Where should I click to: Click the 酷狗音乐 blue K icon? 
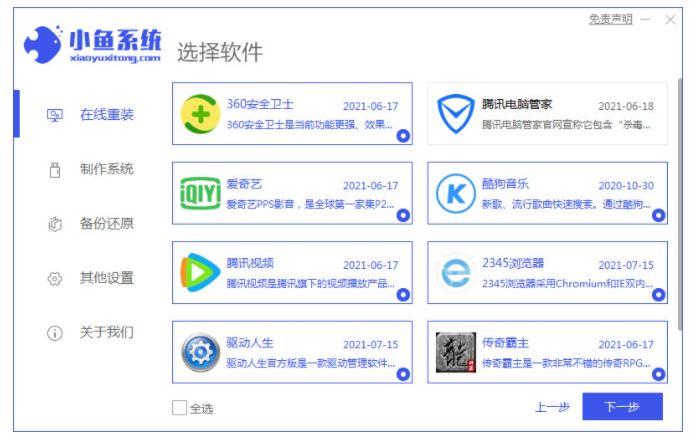click(456, 193)
